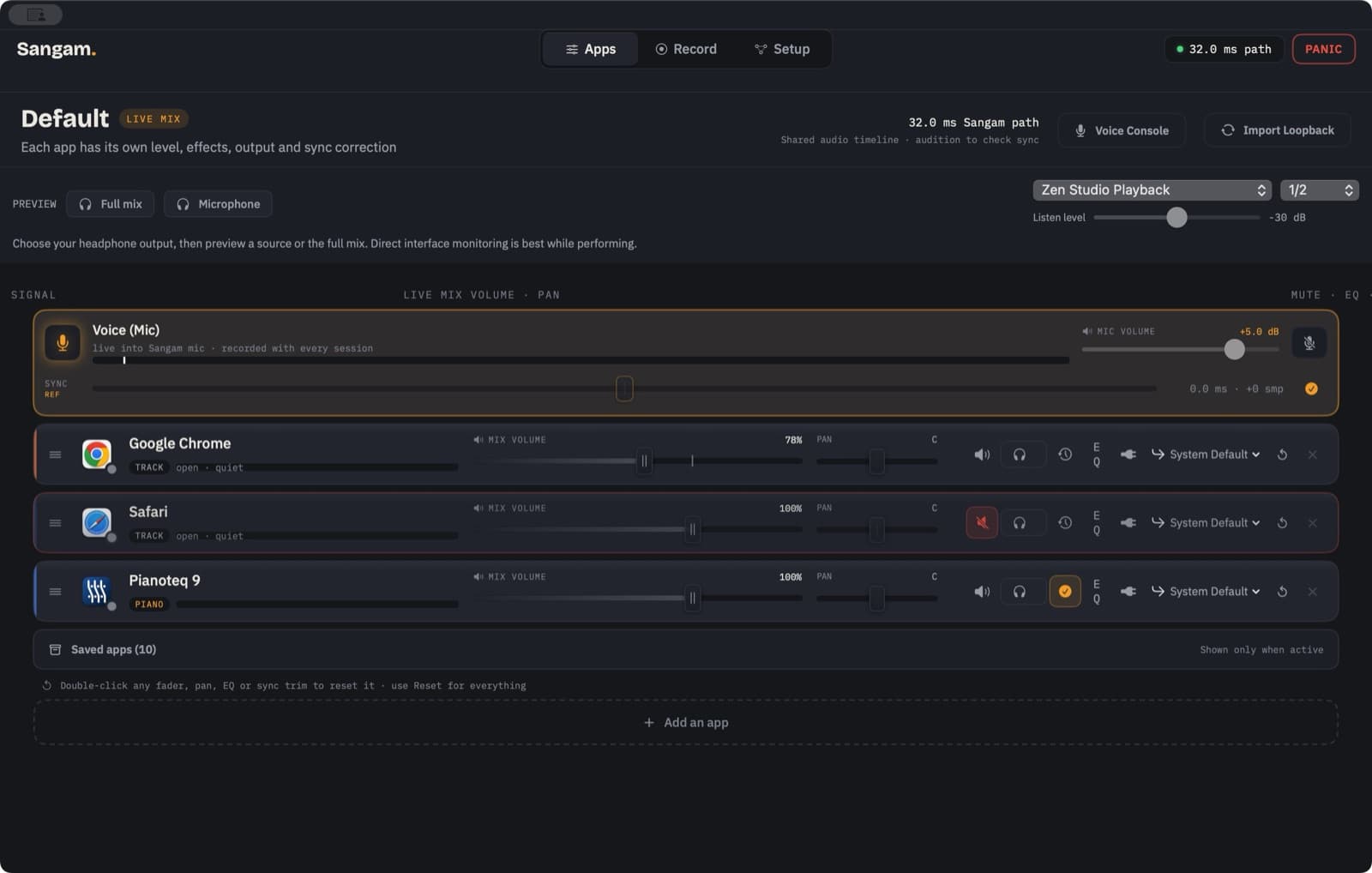The width and height of the screenshot is (1372, 873).
Task: Open the sync clock icon for Safari
Action: 1065,523
